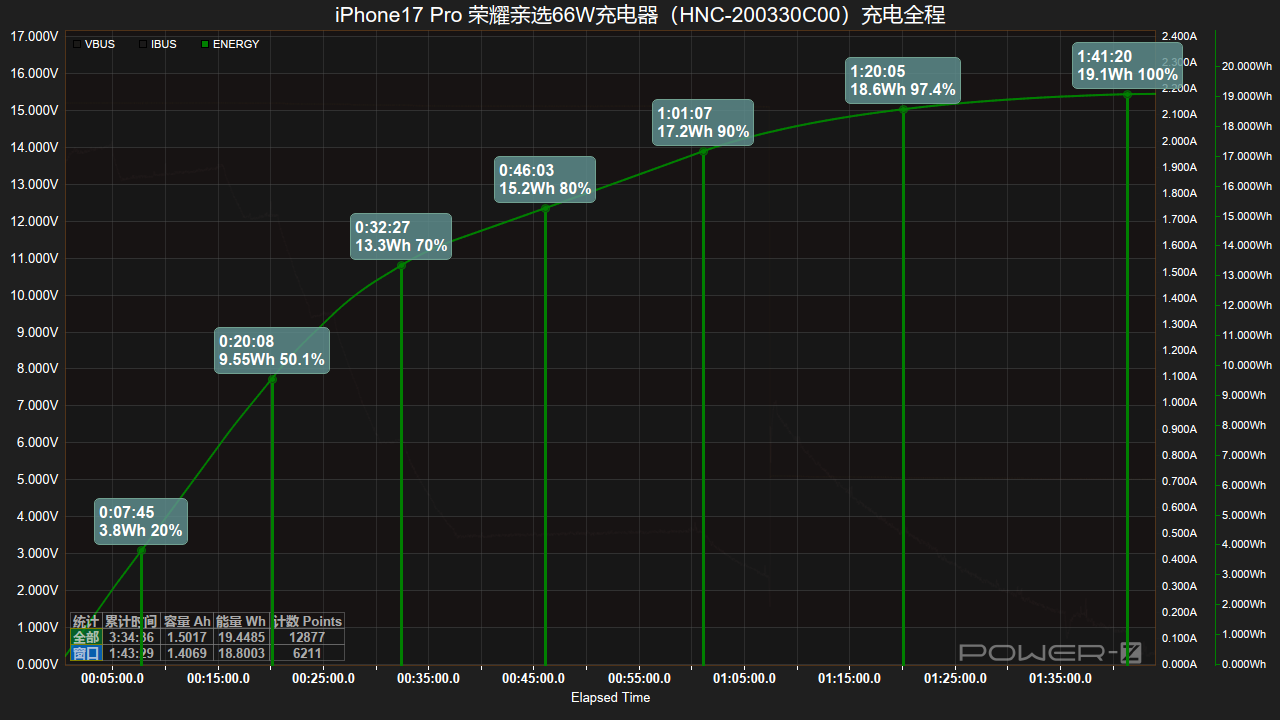Click the 19.4485 energy value cell

click(x=241, y=637)
